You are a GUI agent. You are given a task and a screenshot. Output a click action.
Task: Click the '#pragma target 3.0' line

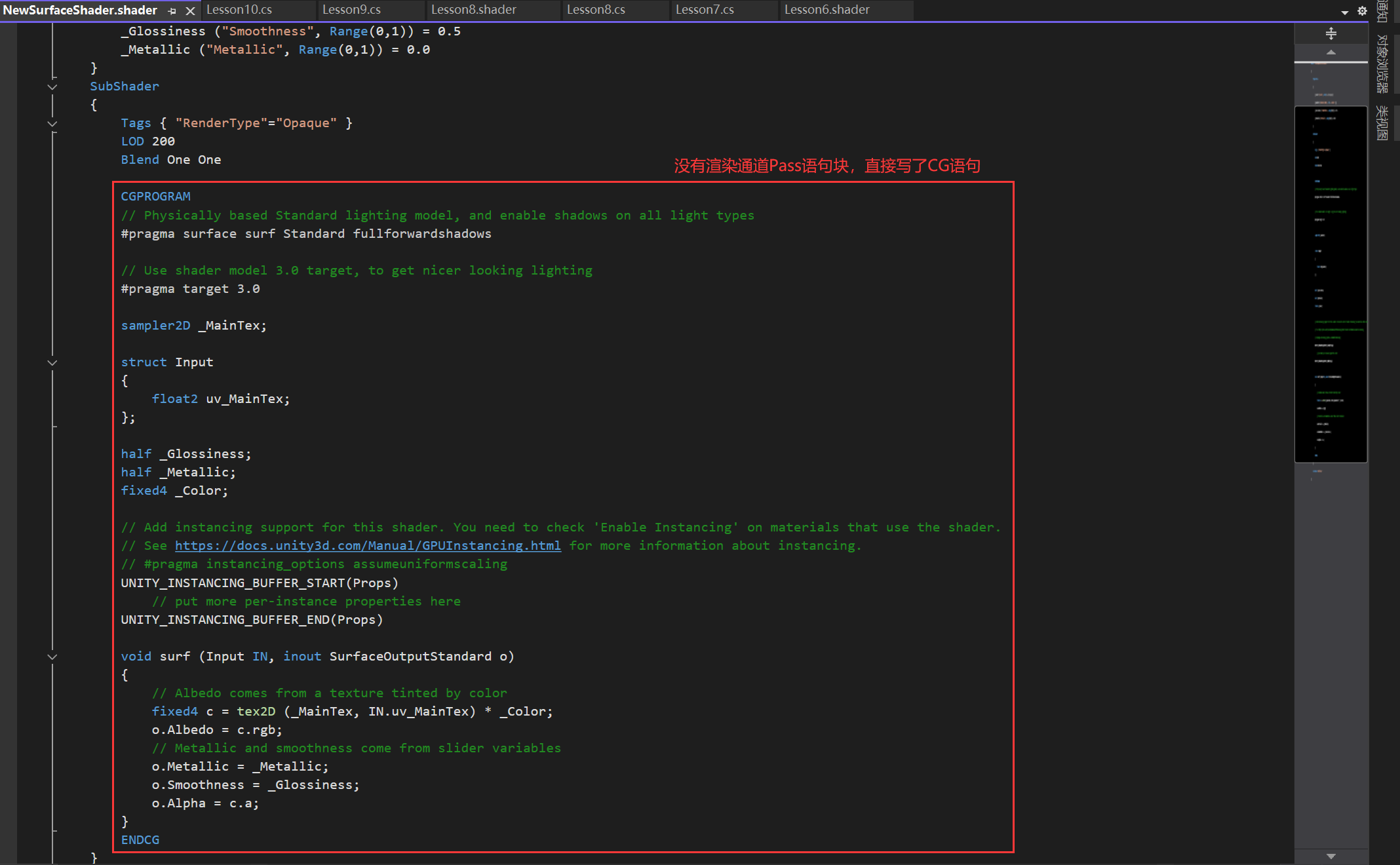[x=190, y=289]
